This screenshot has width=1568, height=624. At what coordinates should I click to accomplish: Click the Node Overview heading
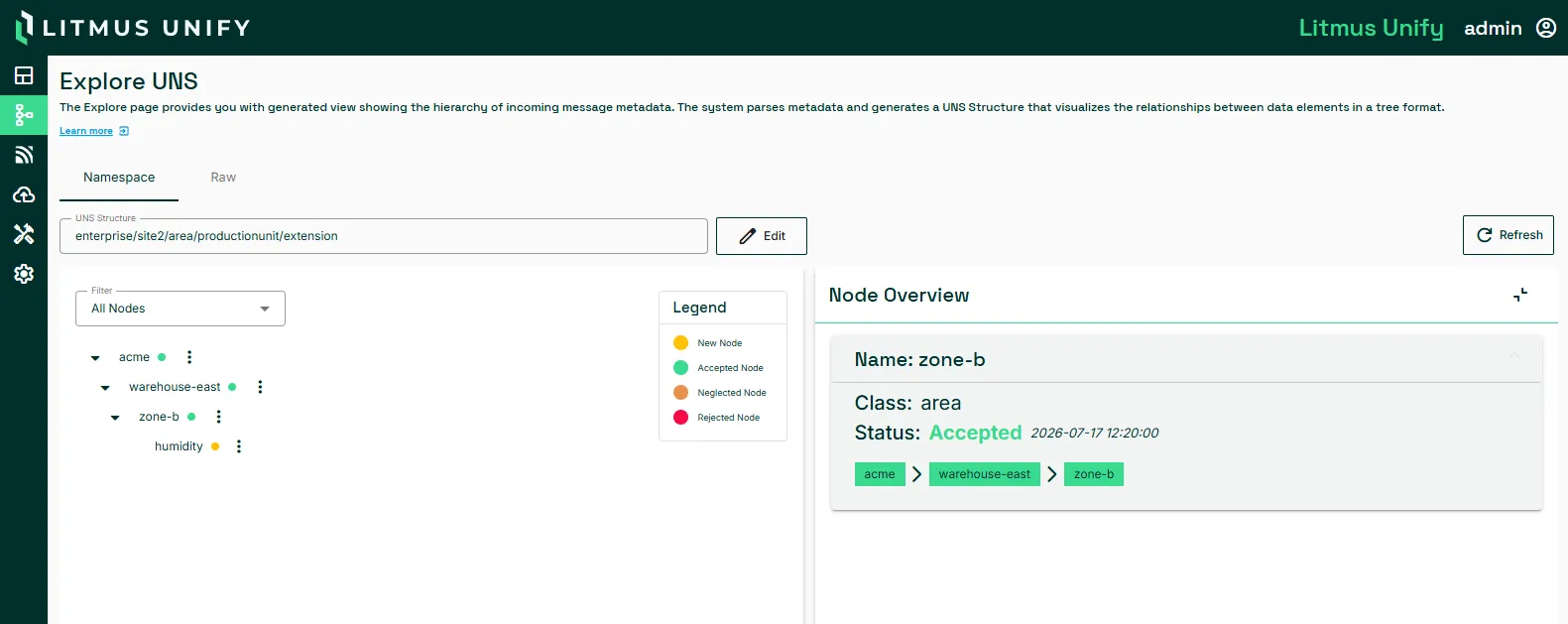click(x=899, y=296)
